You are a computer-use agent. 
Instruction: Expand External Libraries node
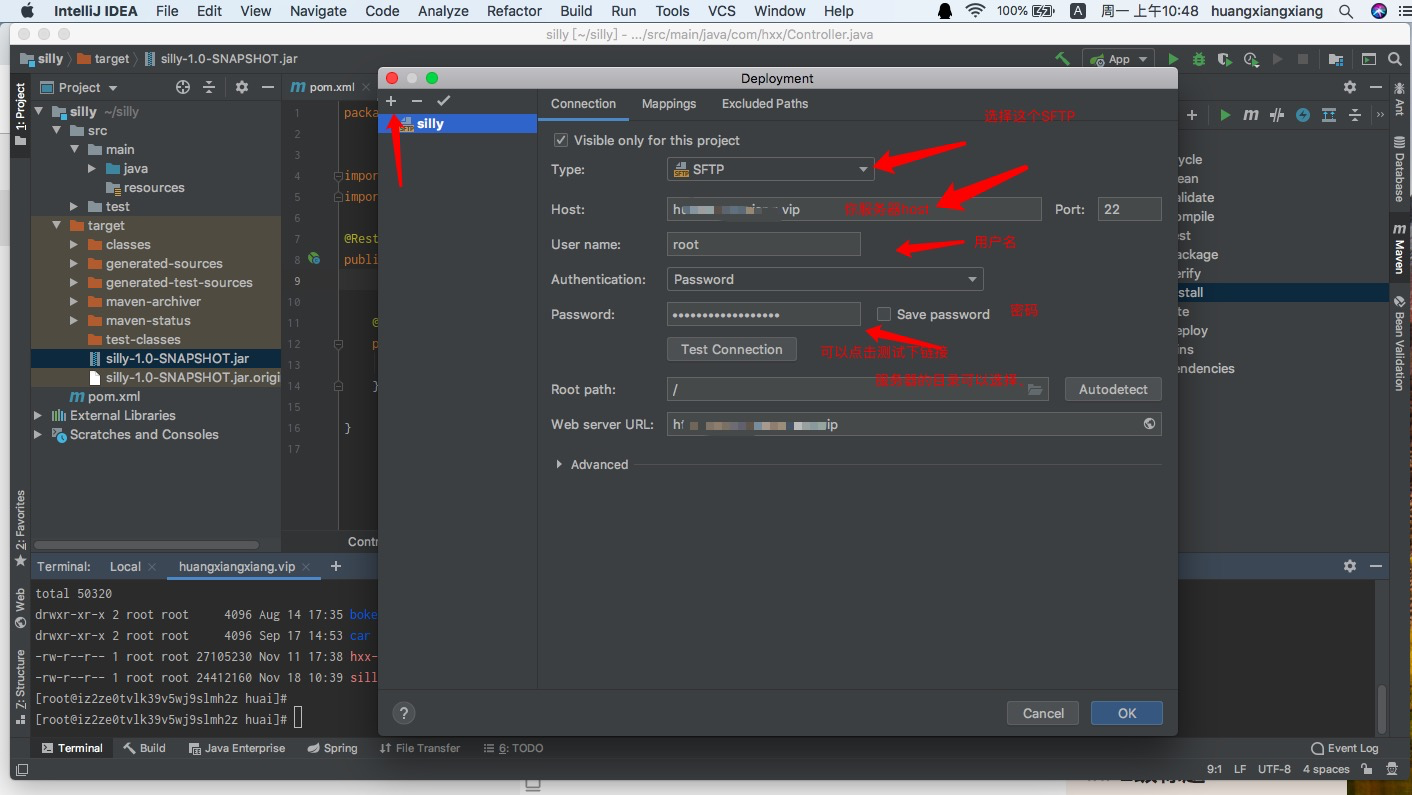(x=38, y=416)
